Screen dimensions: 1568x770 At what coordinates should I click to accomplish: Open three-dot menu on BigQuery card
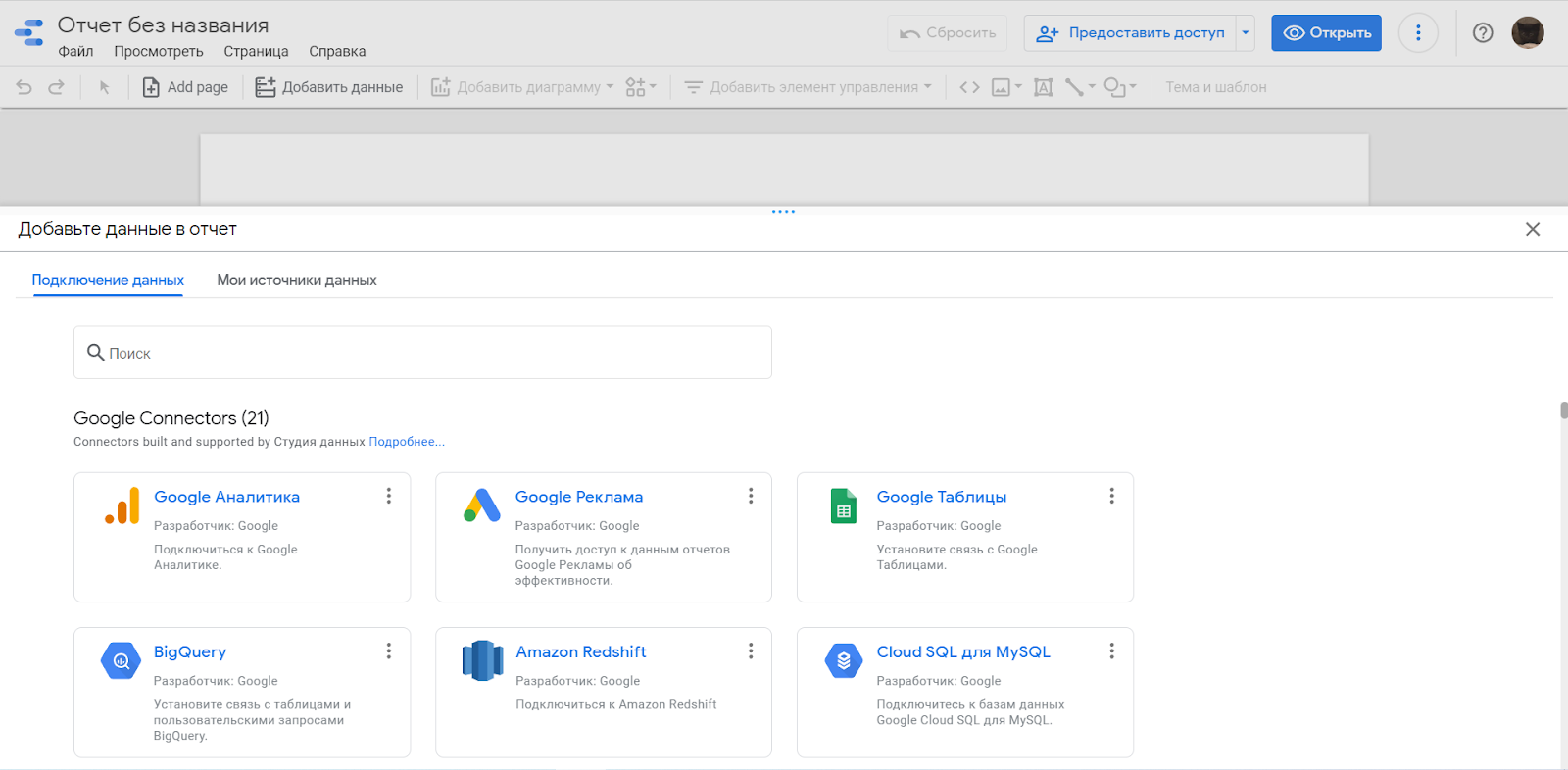point(389,650)
